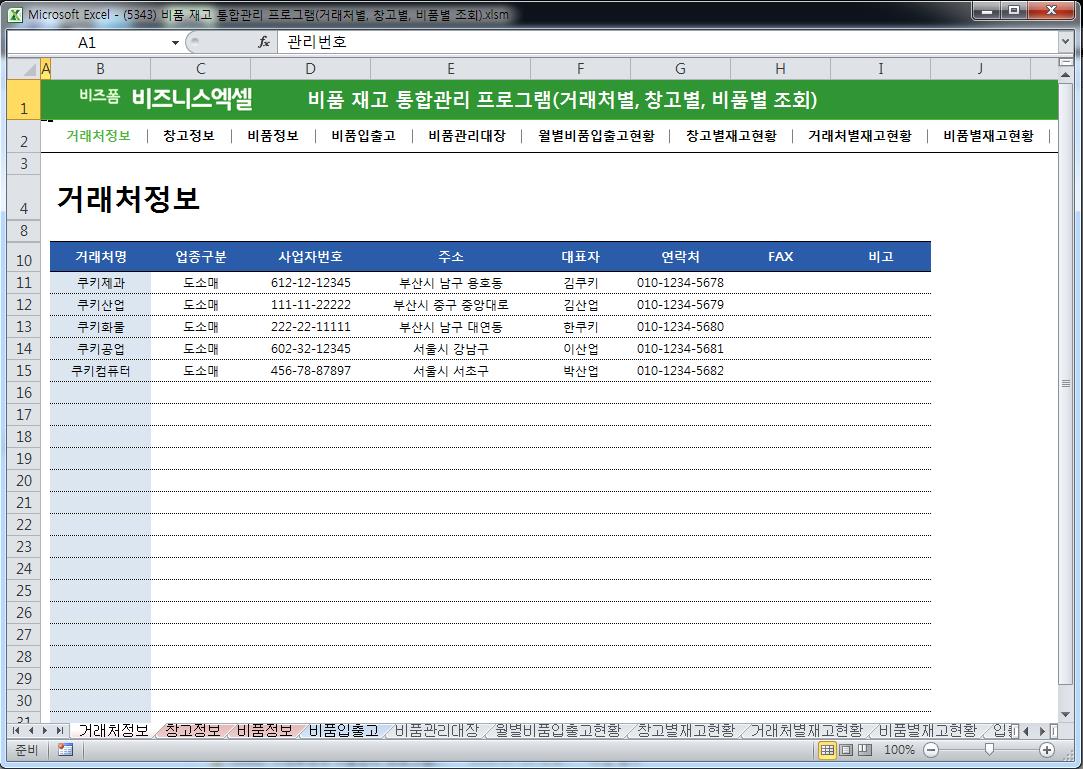
Task: Click the macro record icon in status bar
Action: point(65,750)
